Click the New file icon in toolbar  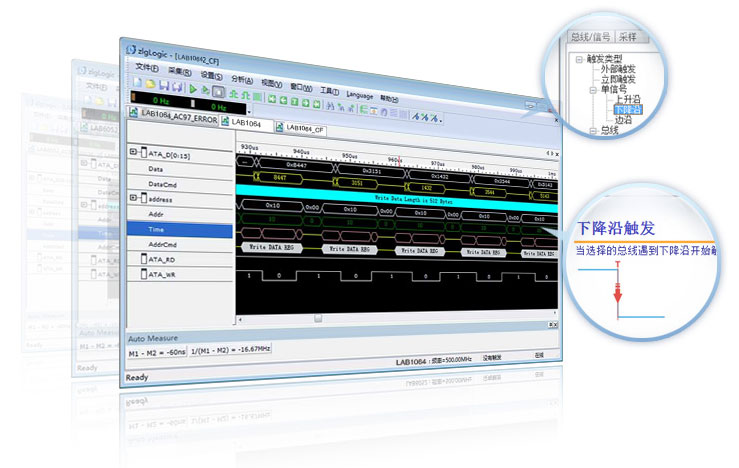pyautogui.click(x=138, y=82)
